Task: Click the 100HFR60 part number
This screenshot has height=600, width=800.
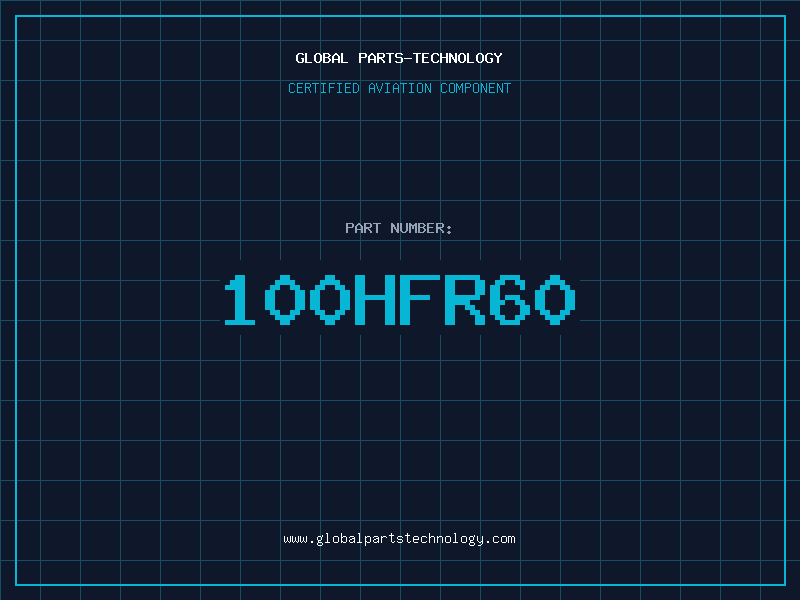Action: [x=399, y=300]
